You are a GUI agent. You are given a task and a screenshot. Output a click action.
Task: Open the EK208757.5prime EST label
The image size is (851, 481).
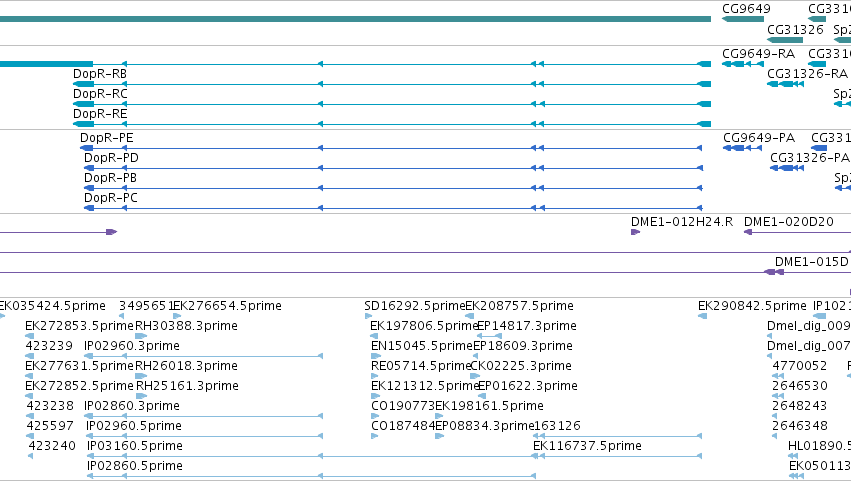[519, 306]
